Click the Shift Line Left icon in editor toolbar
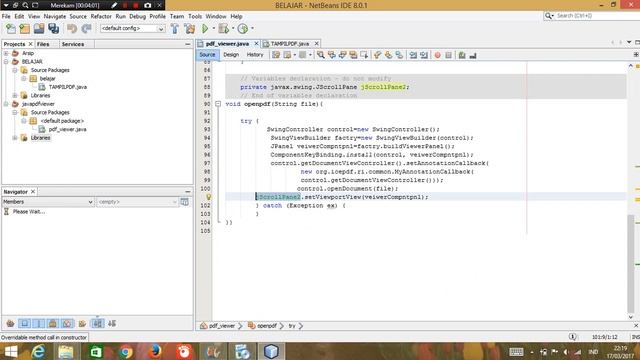 (x=413, y=55)
